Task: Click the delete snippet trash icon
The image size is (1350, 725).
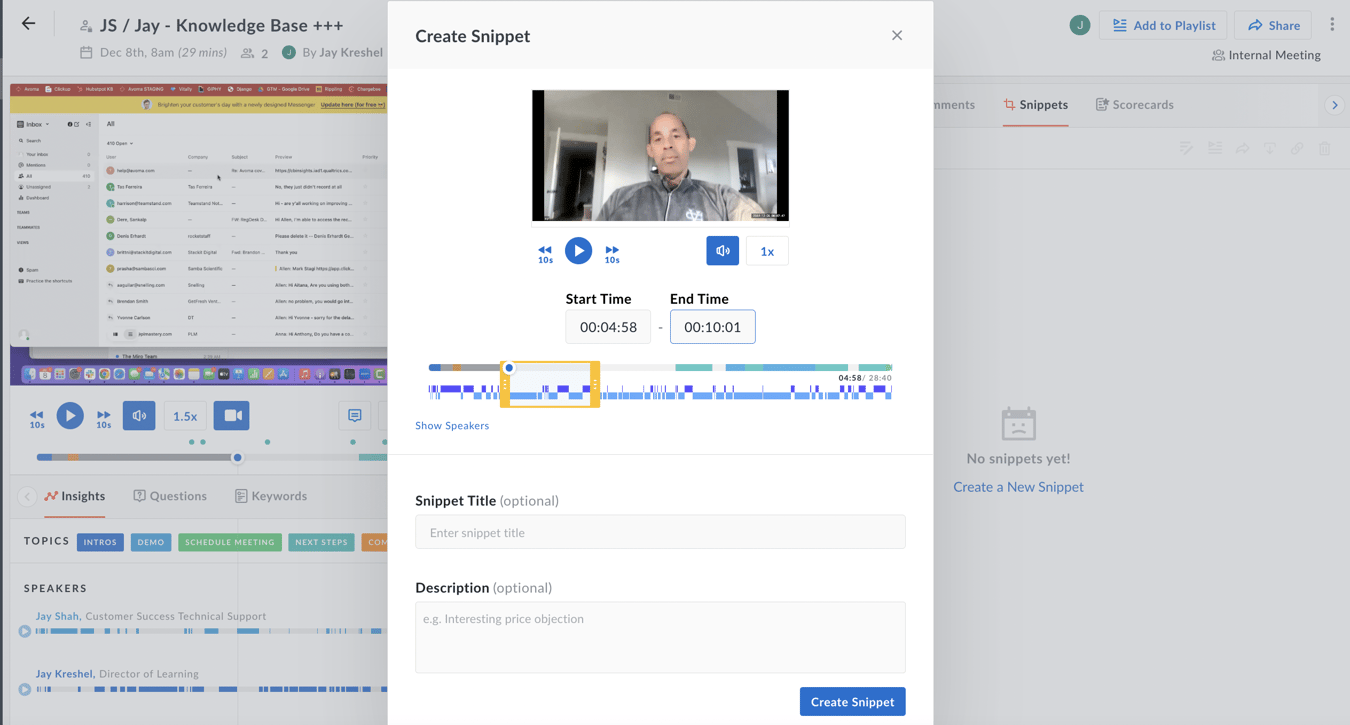Action: tap(1325, 148)
